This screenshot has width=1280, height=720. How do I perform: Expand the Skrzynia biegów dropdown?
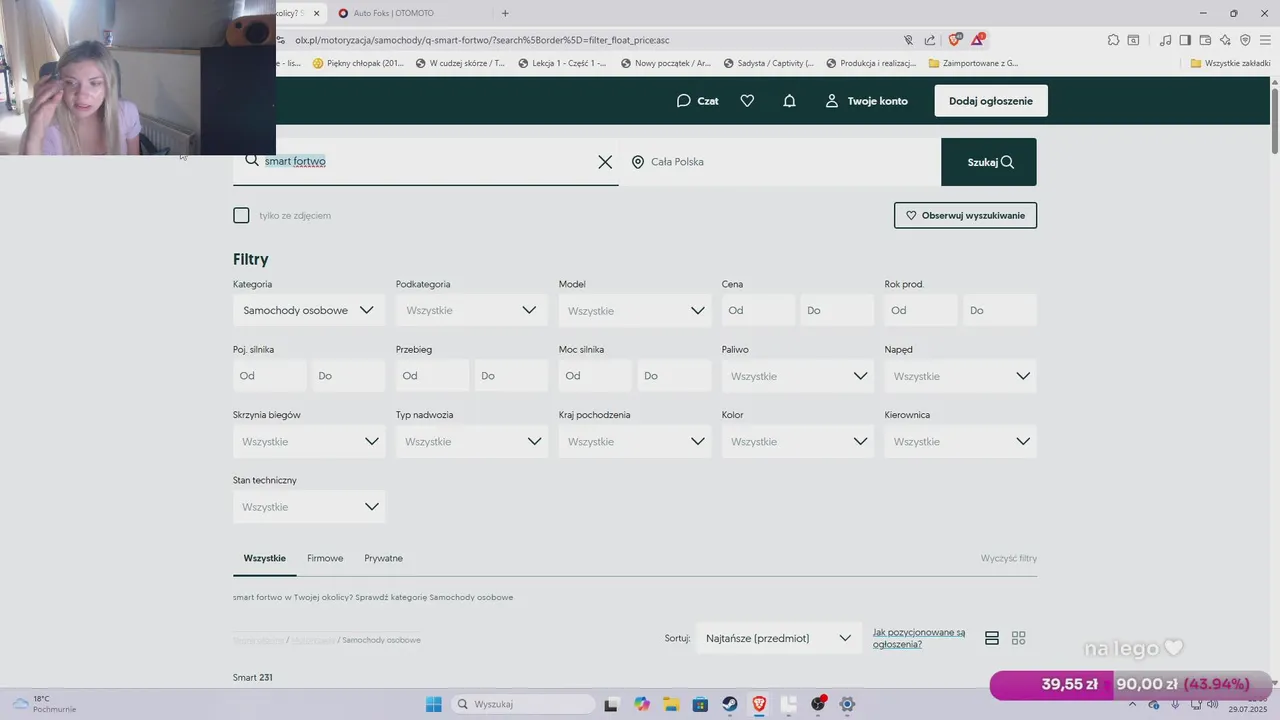point(309,441)
